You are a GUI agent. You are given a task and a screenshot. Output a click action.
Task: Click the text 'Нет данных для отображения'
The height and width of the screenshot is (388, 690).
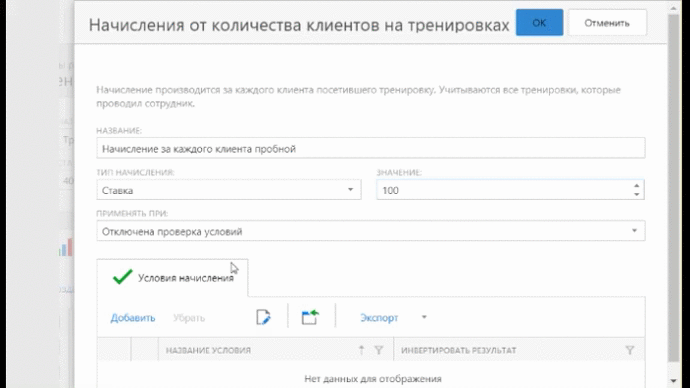click(373, 378)
